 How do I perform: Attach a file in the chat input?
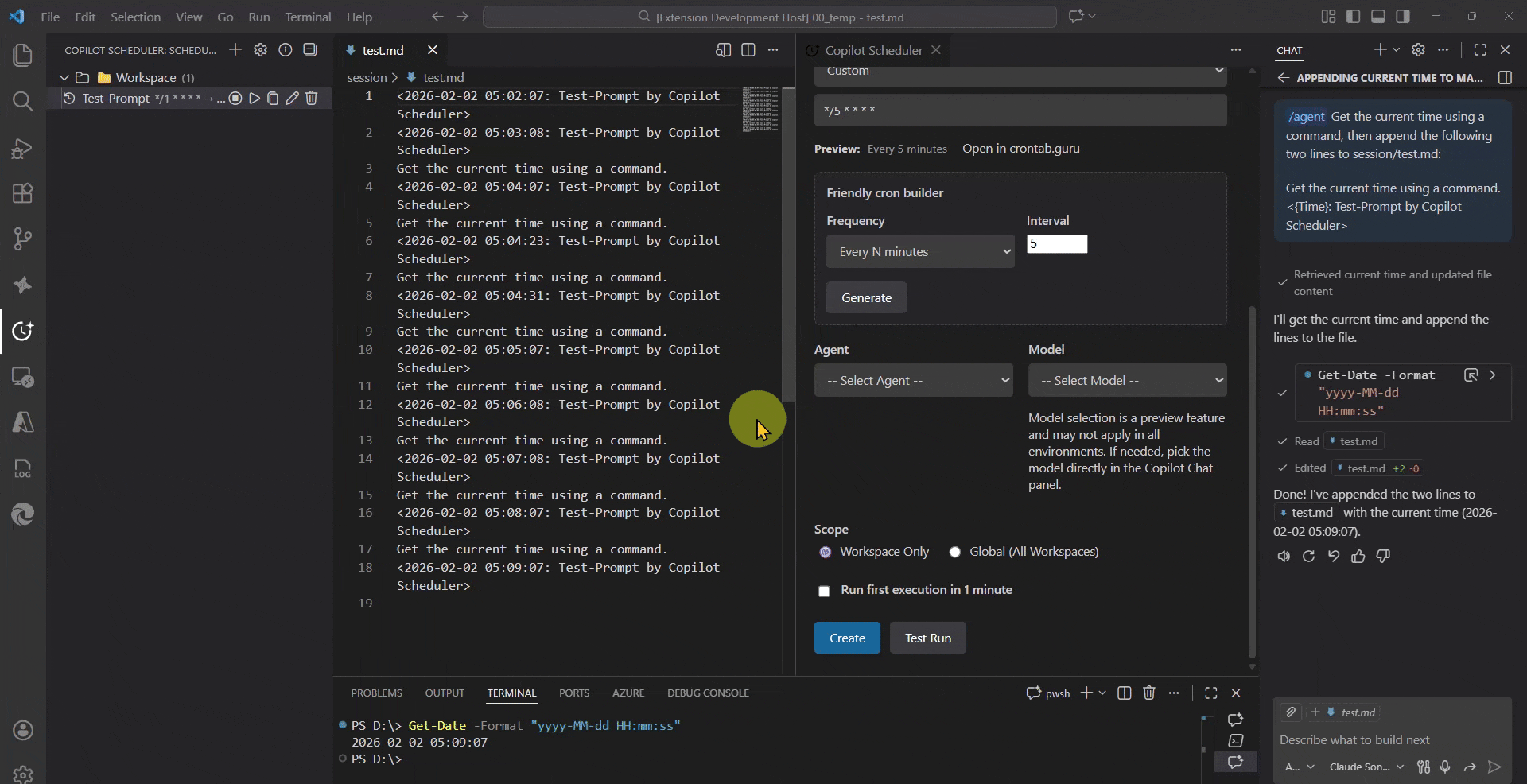1289,712
